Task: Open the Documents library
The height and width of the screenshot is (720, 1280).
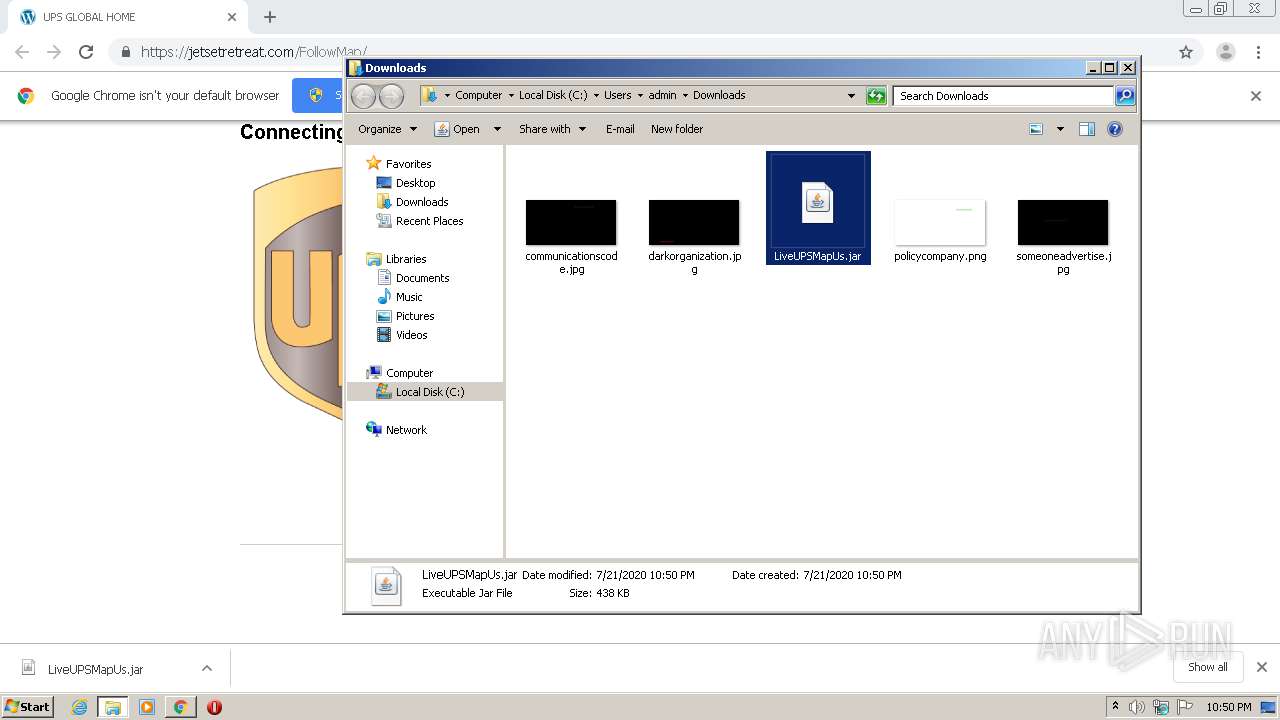Action: pos(413,278)
